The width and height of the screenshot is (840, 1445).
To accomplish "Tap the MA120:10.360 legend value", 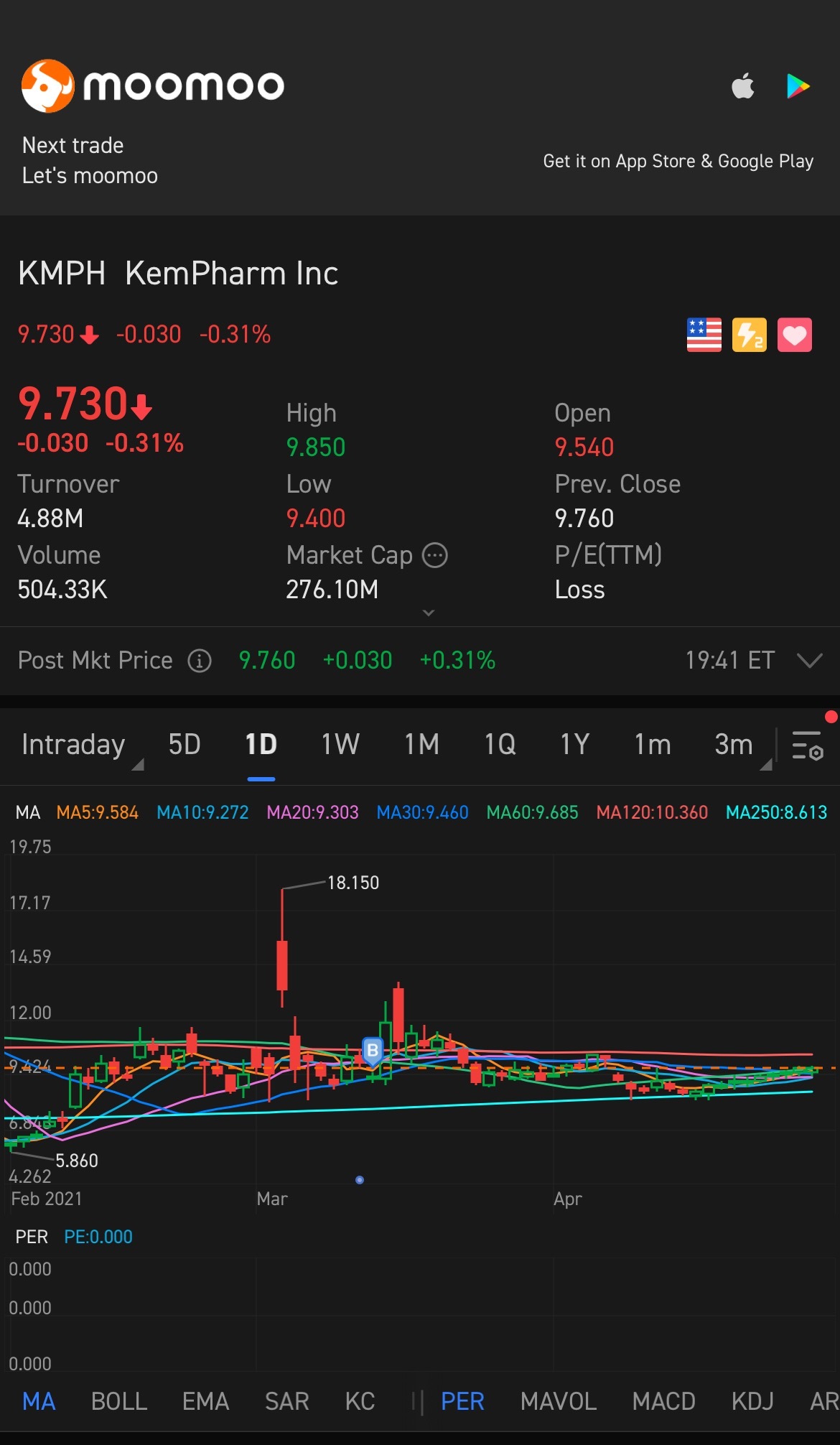I will pos(652,812).
